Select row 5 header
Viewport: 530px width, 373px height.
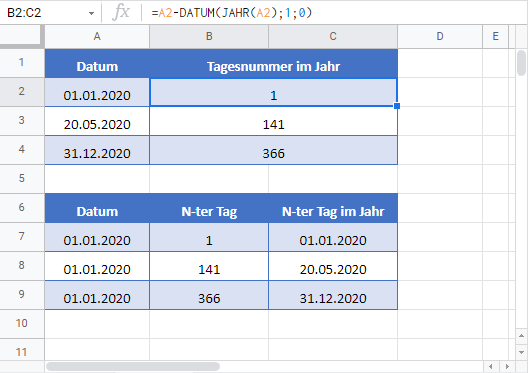pyautogui.click(x=22, y=179)
